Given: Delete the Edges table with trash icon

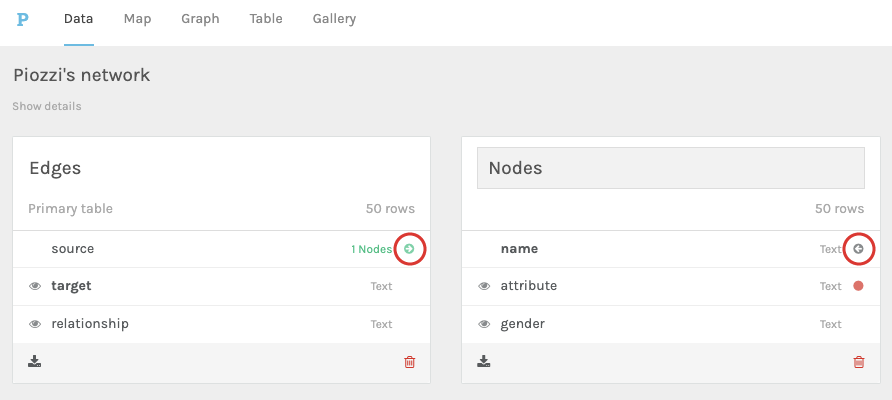Looking at the screenshot, I should (409, 362).
